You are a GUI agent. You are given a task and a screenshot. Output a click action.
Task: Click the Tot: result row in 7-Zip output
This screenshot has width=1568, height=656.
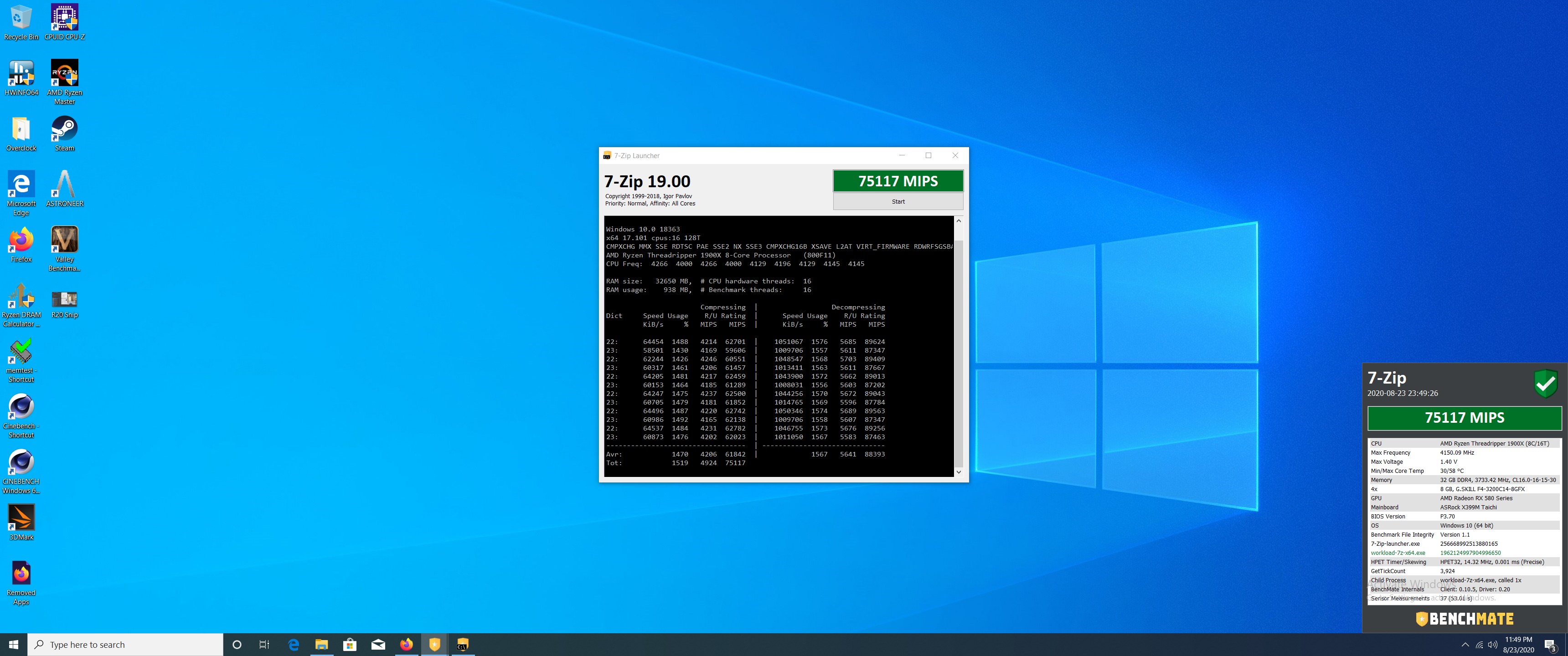pos(676,463)
